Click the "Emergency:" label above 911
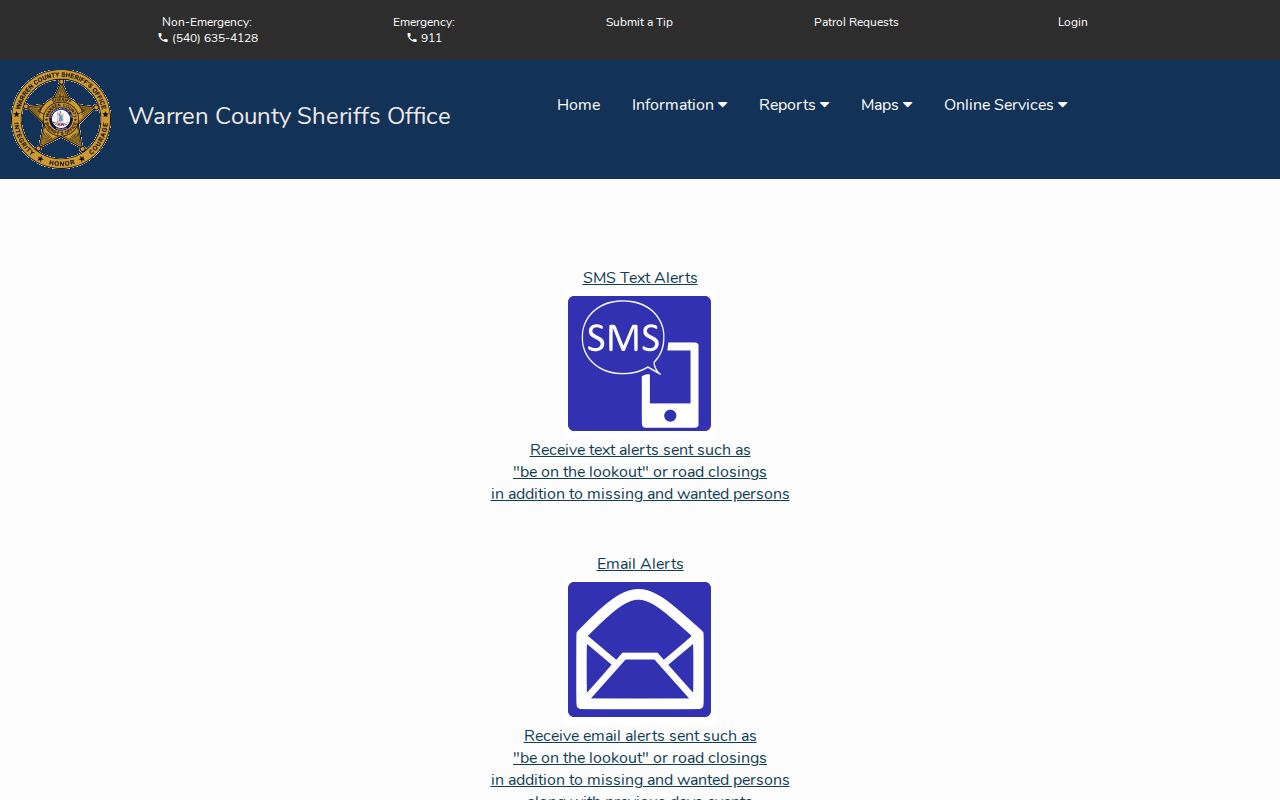Image resolution: width=1280 pixels, height=800 pixels. [x=424, y=22]
